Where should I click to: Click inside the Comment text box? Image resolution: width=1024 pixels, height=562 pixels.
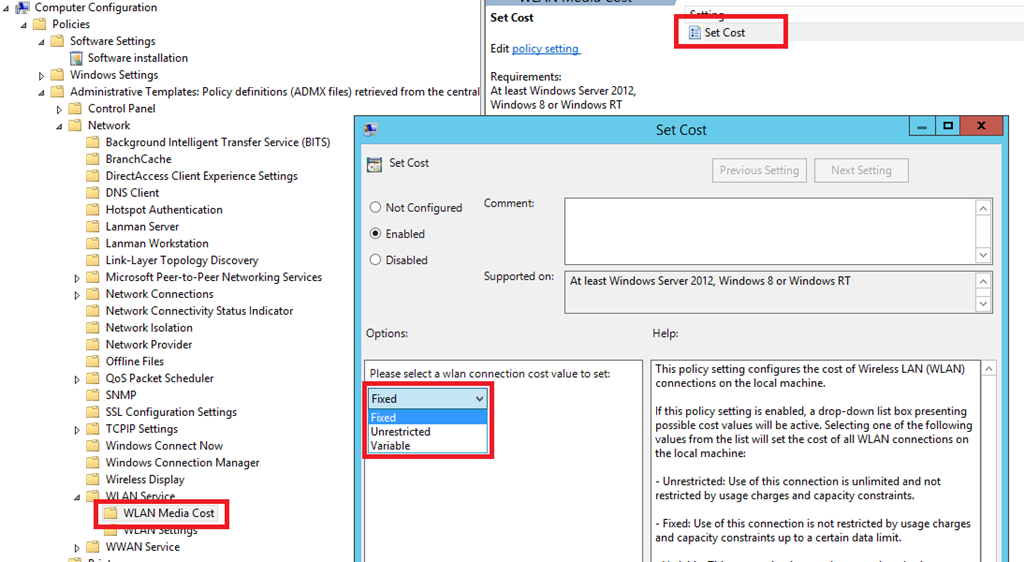tap(768, 230)
